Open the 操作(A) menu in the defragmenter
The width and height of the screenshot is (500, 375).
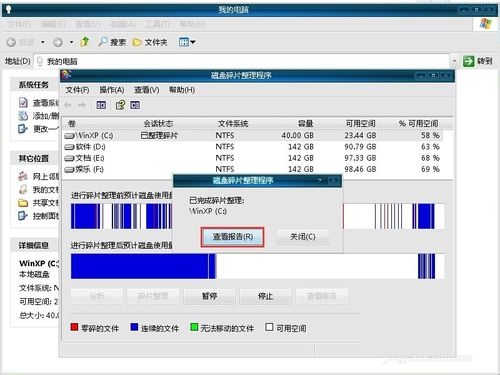pos(112,90)
